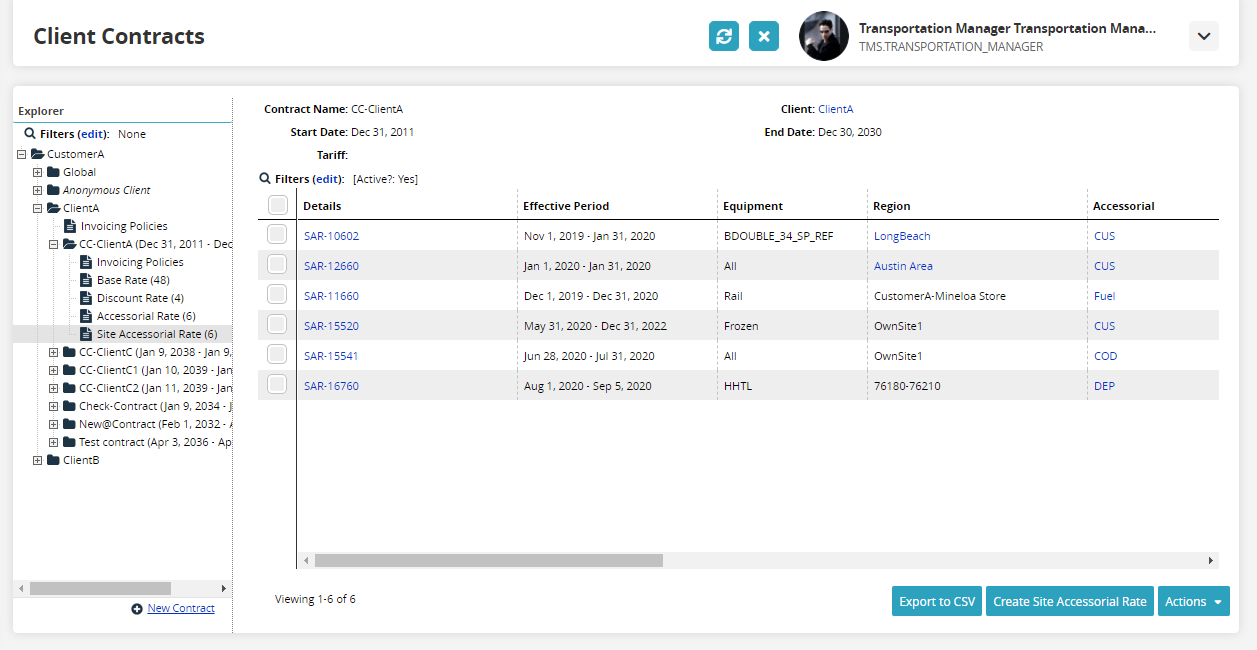Expand the ClientB tree node

(x=38, y=460)
